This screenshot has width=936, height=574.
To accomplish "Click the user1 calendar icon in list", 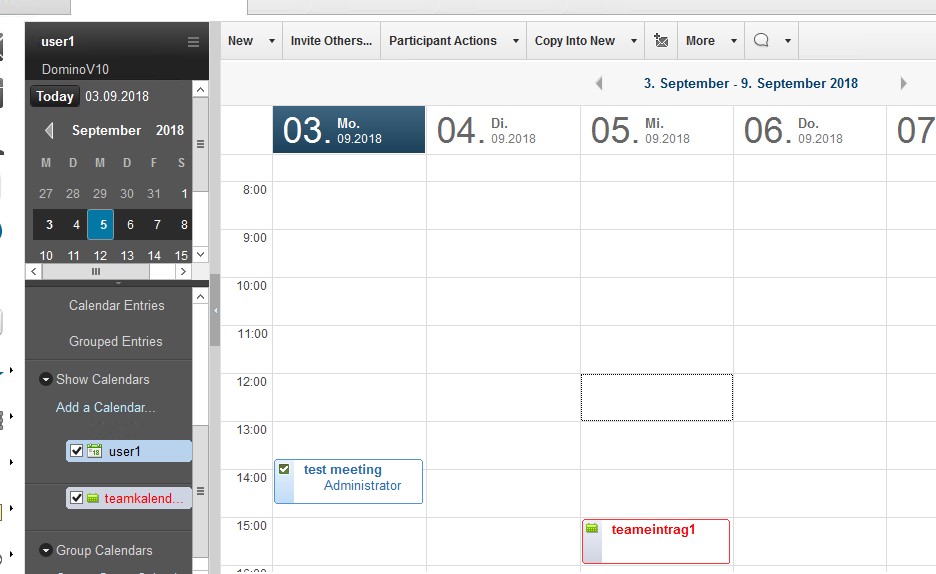I will point(95,451).
